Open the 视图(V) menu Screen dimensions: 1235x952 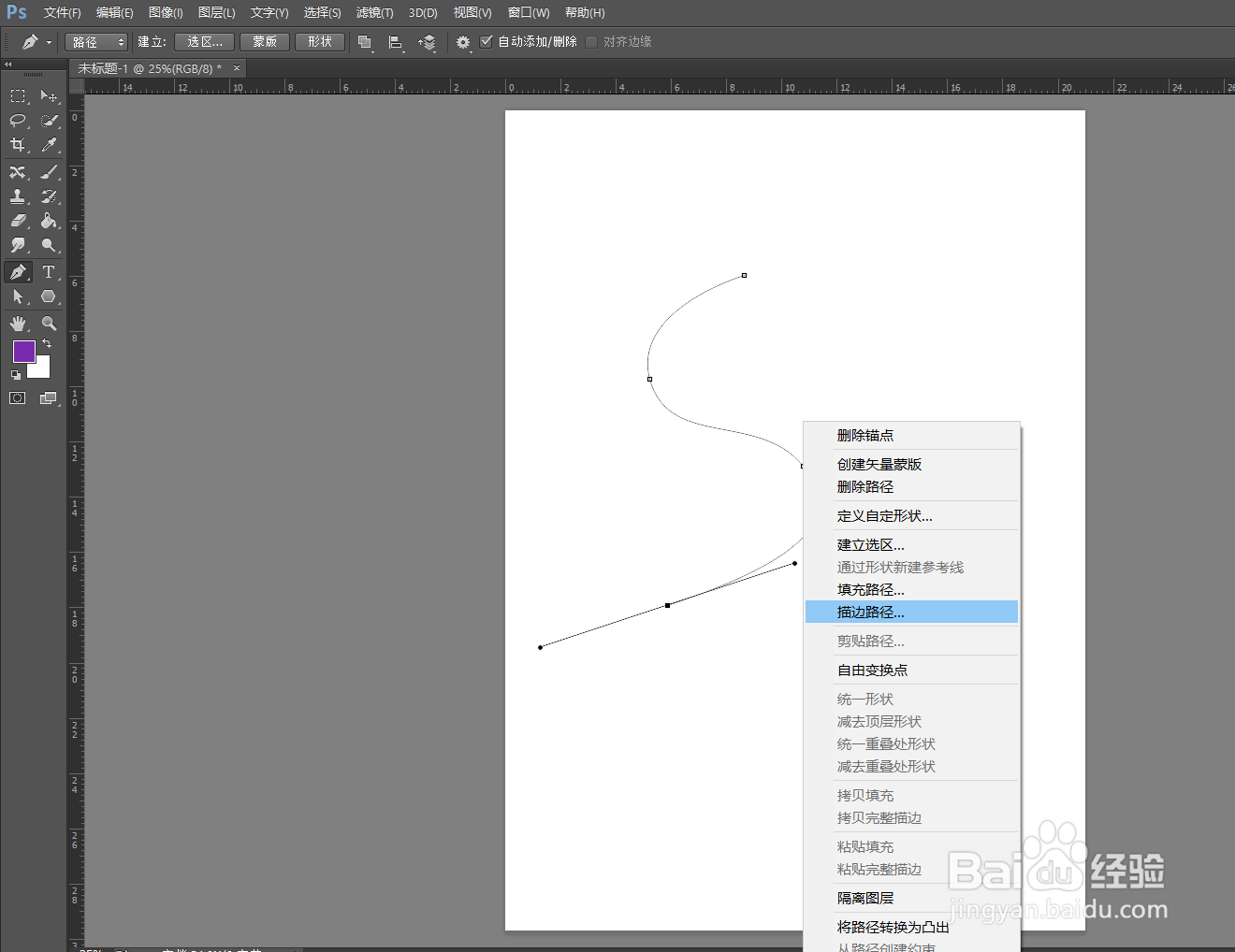[472, 13]
